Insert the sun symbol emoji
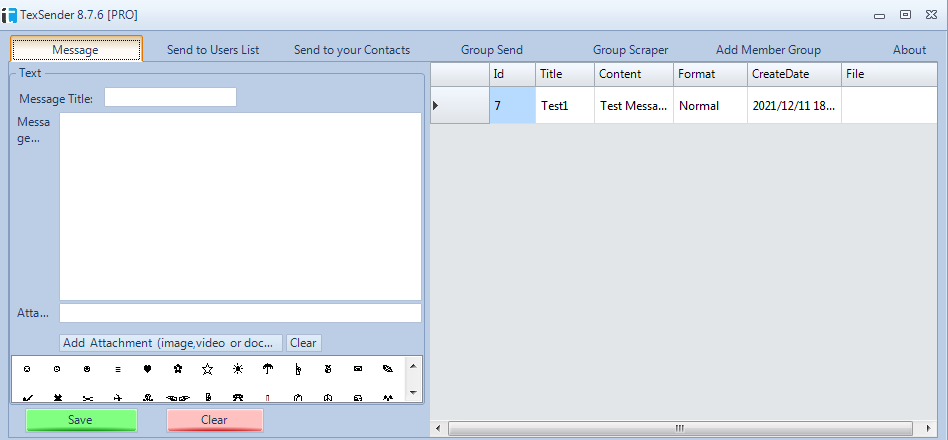The width and height of the screenshot is (948, 440). [x=238, y=368]
